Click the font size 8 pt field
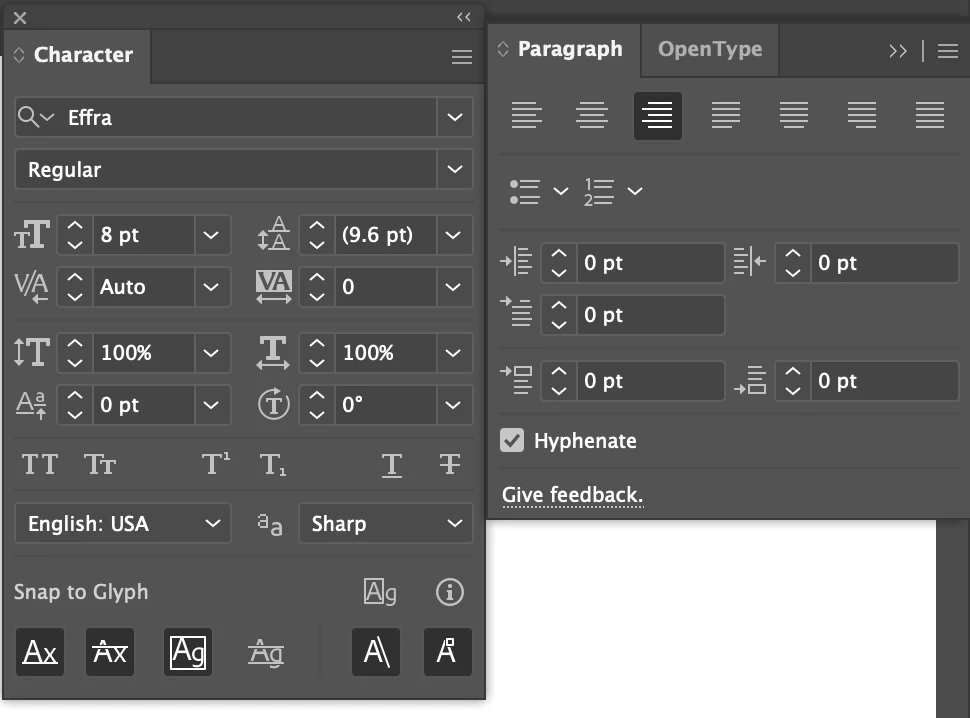Viewport: 970px width, 718px height. [144, 235]
